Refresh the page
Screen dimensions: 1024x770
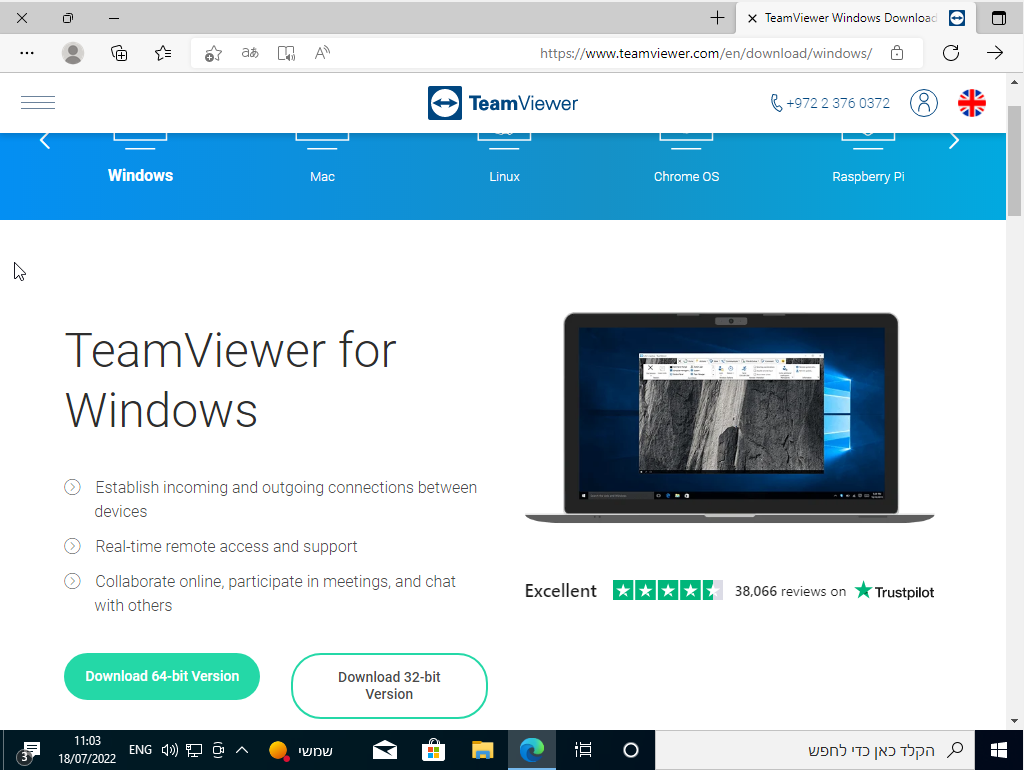click(951, 53)
